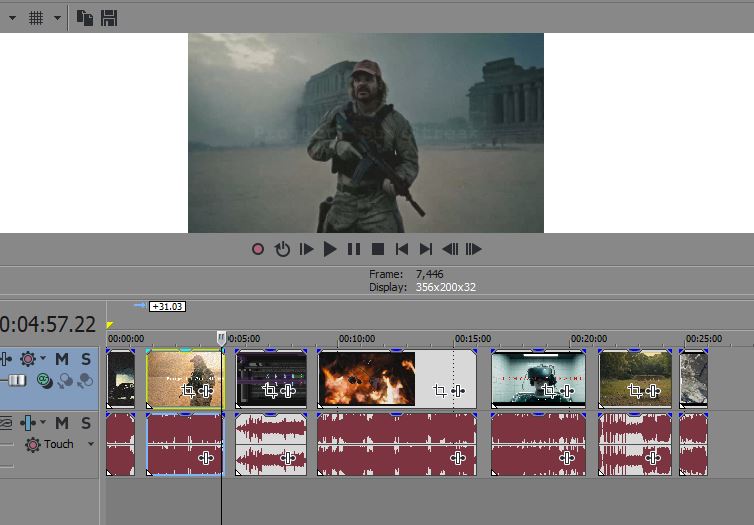The height and width of the screenshot is (525, 754).
Task: Click the playhead handle on the ruler
Action: [x=221, y=338]
